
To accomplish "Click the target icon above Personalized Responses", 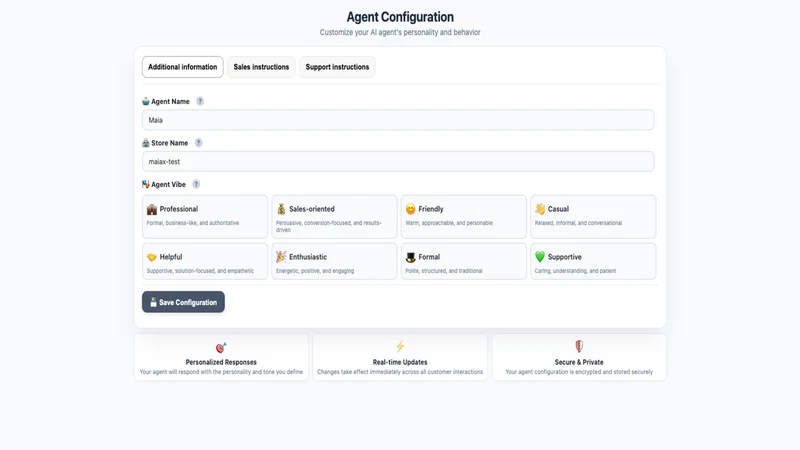I will click(221, 347).
